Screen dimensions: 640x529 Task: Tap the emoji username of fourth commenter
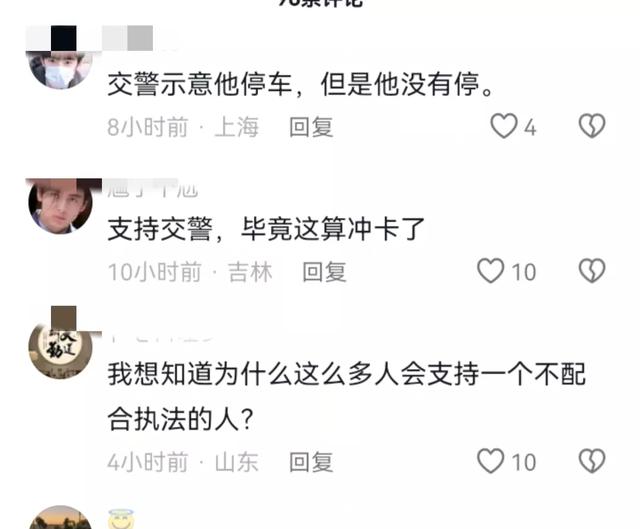coord(121,519)
